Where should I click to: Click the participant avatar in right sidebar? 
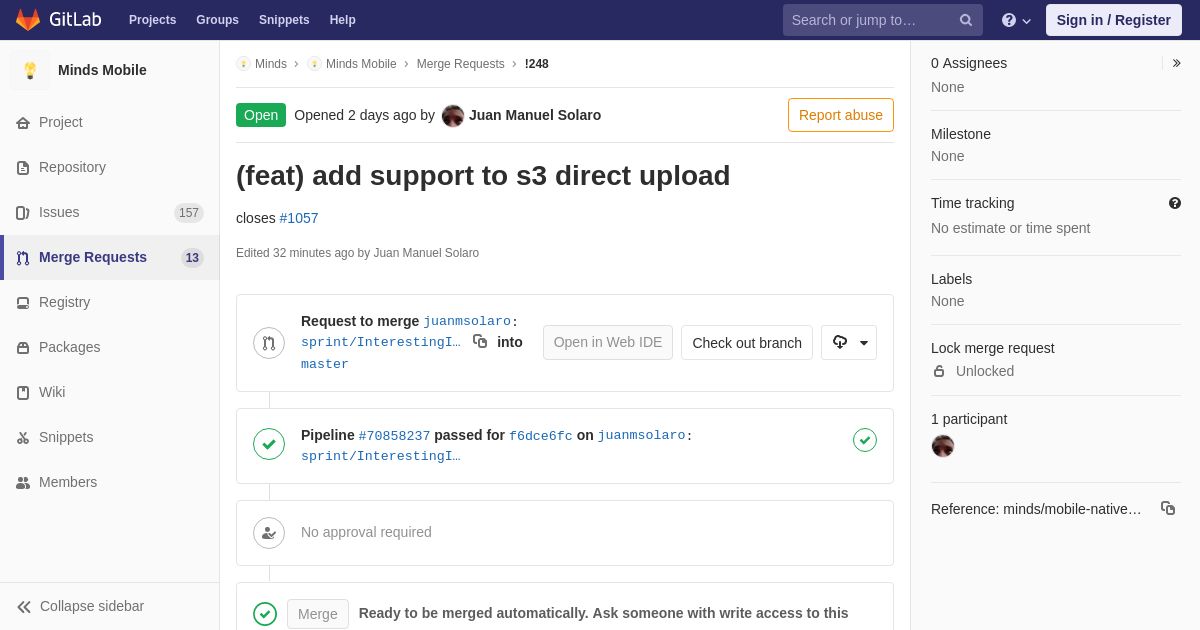coord(943,446)
